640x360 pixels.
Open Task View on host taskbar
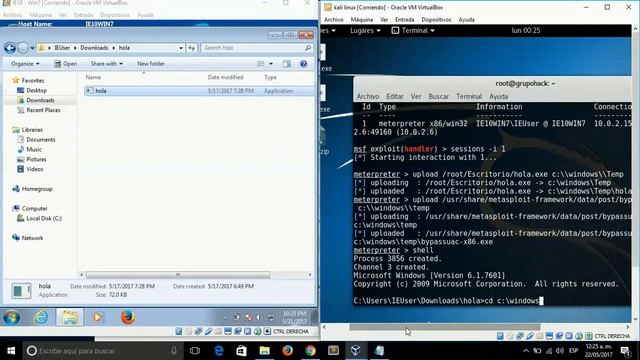[195, 351]
